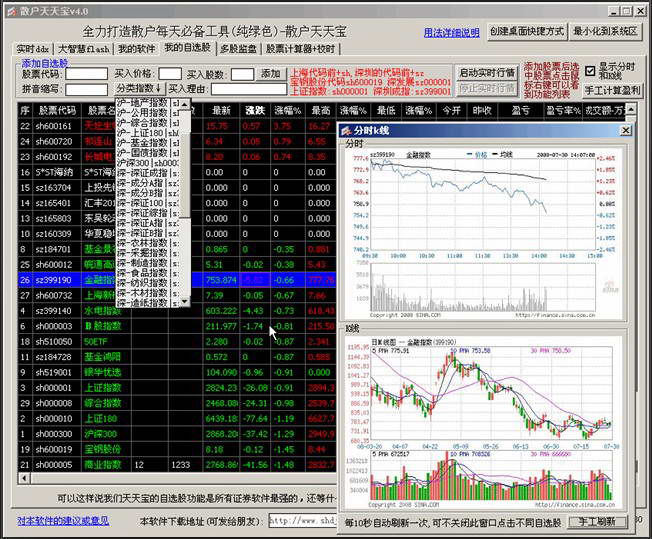The width and height of the screenshot is (652, 539).
Task: Toggle the 显示分时和k线 checkbox
Action: coord(590,71)
